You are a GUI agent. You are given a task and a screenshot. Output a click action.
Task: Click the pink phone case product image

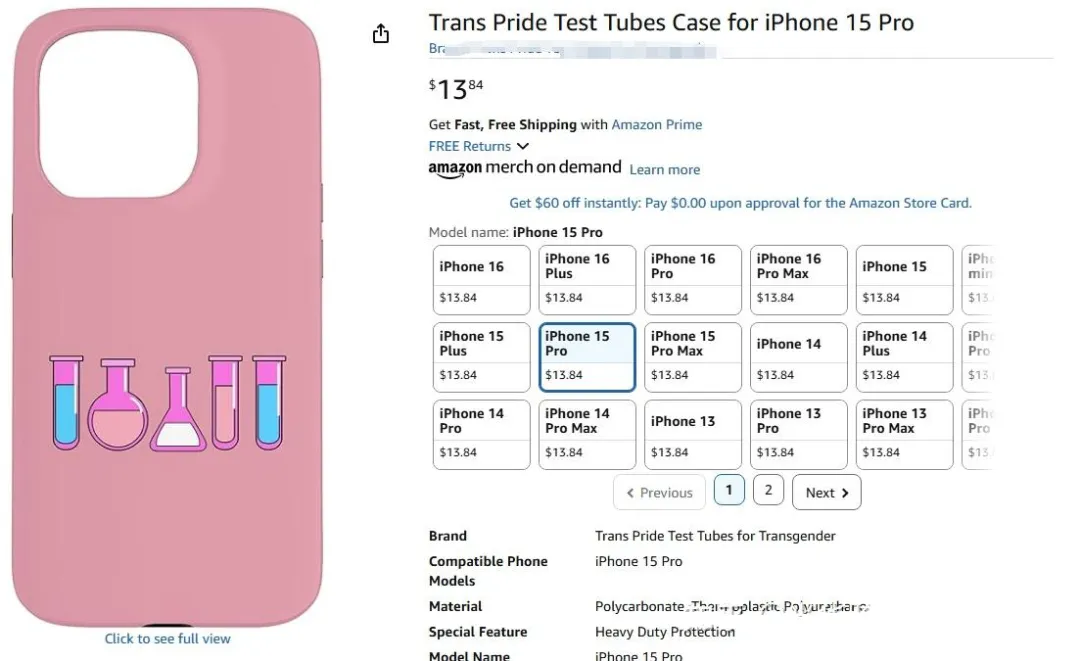[167, 320]
